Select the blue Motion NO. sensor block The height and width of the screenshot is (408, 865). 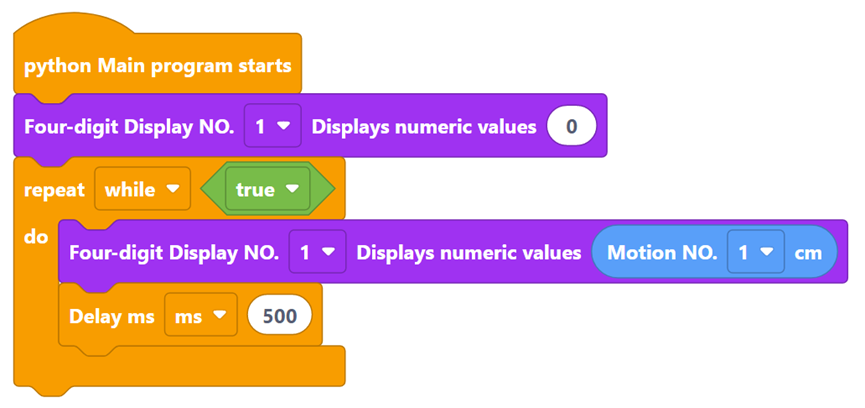pos(660,252)
